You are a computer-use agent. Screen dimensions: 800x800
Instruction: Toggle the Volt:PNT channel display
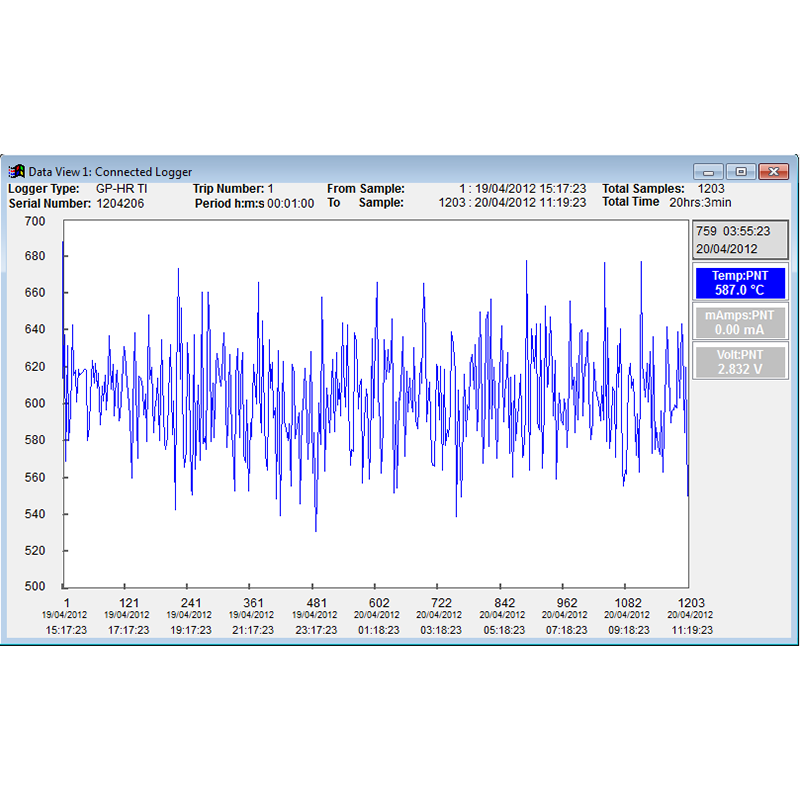(x=740, y=362)
